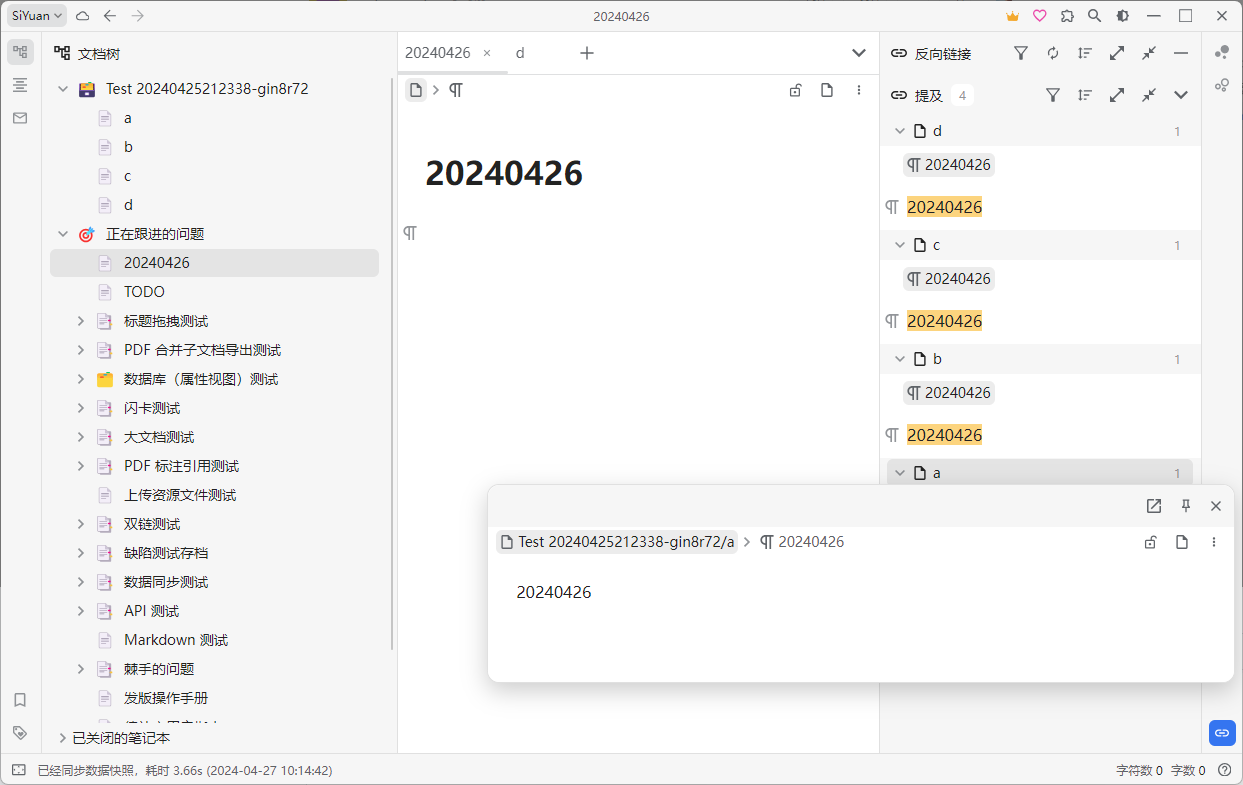Expand the 双链测试 document

81,524
